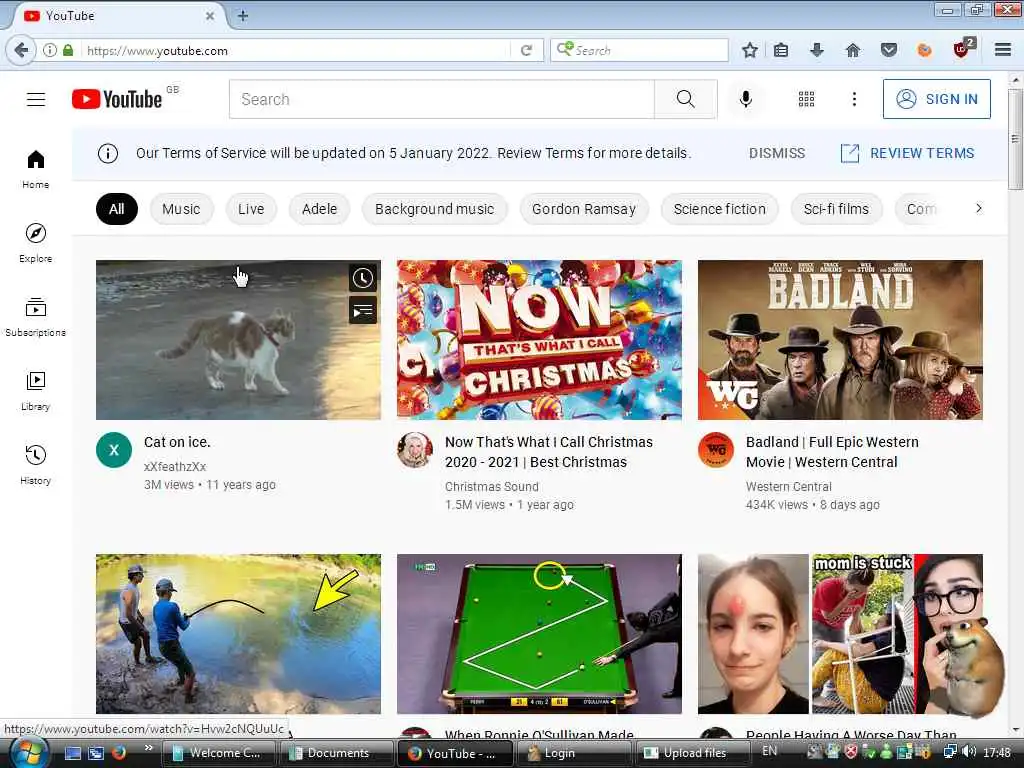1024x768 pixels.
Task: Open the YouTube apps grid icon
Action: tap(806, 99)
